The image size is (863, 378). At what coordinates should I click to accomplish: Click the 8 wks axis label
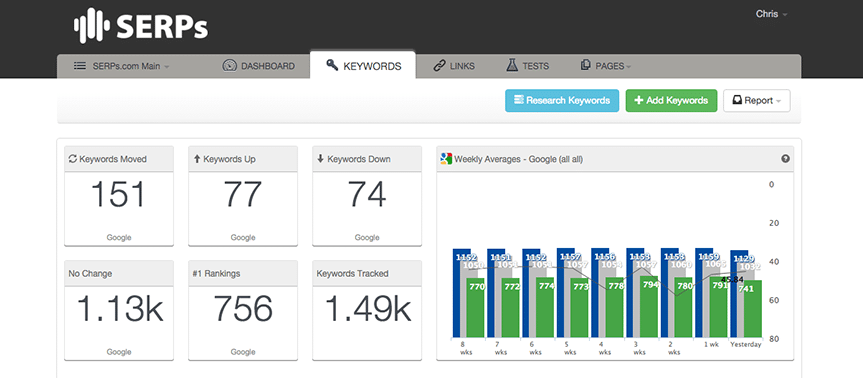coord(466,348)
